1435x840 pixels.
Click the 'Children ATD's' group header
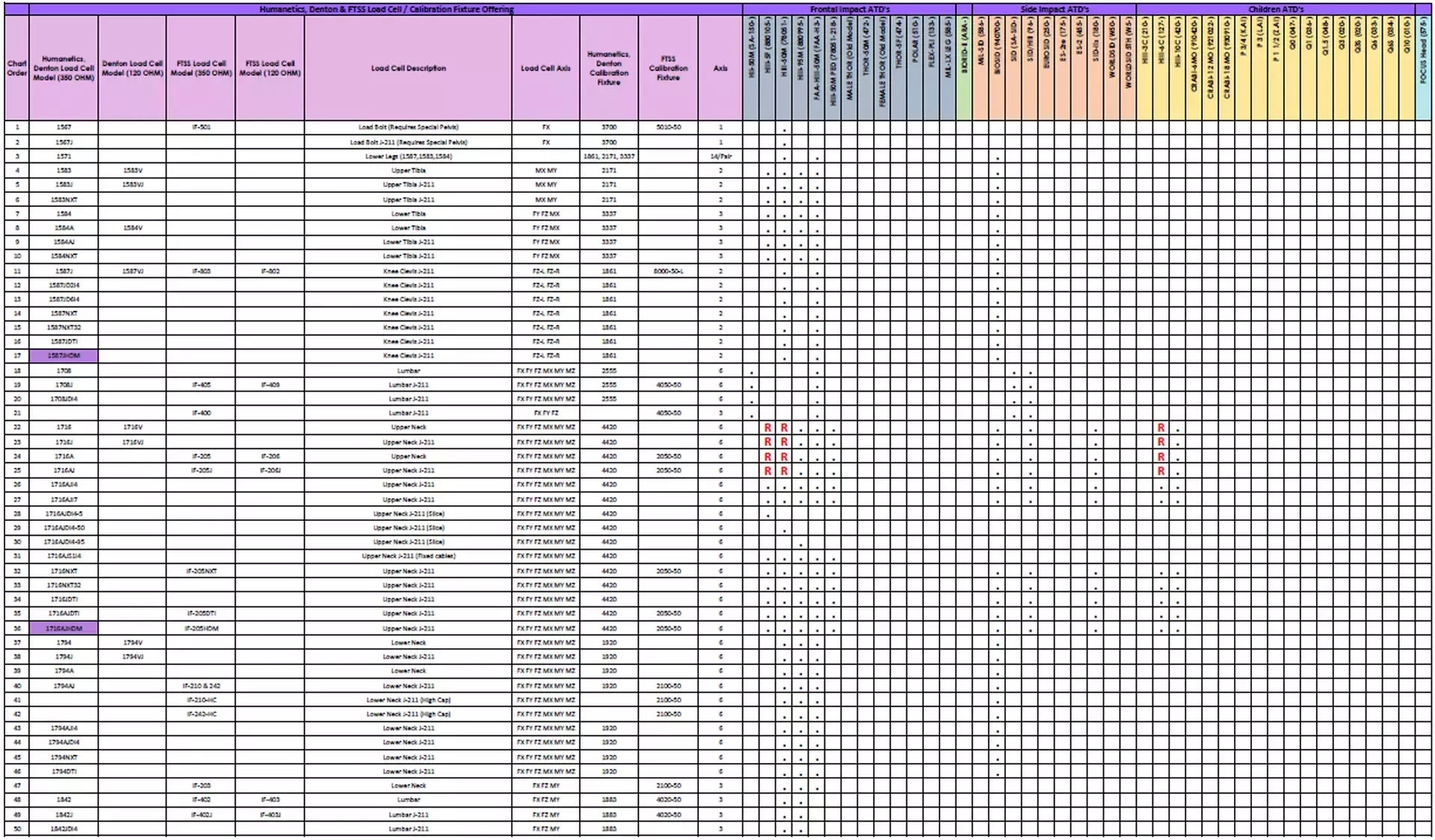tap(1276, 10)
